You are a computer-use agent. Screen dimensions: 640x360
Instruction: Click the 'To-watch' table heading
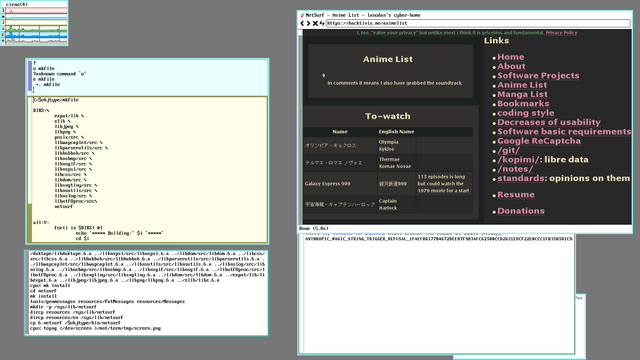coord(387,116)
